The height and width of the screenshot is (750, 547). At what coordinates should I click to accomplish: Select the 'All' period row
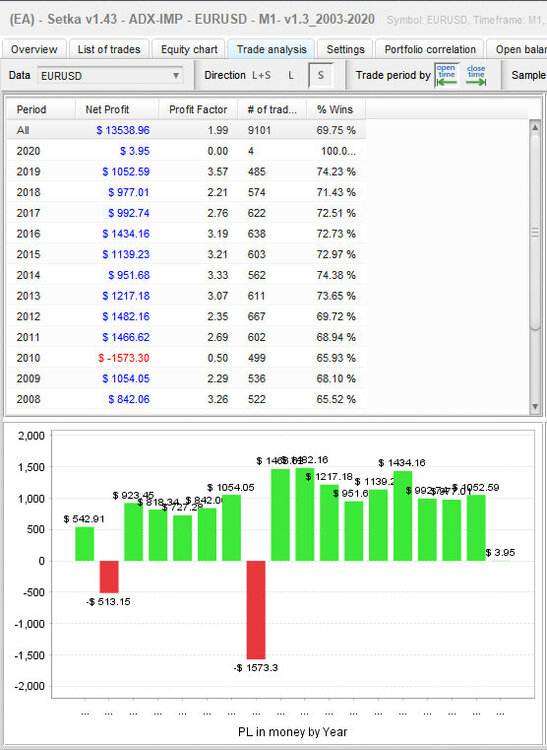[x=186, y=130]
